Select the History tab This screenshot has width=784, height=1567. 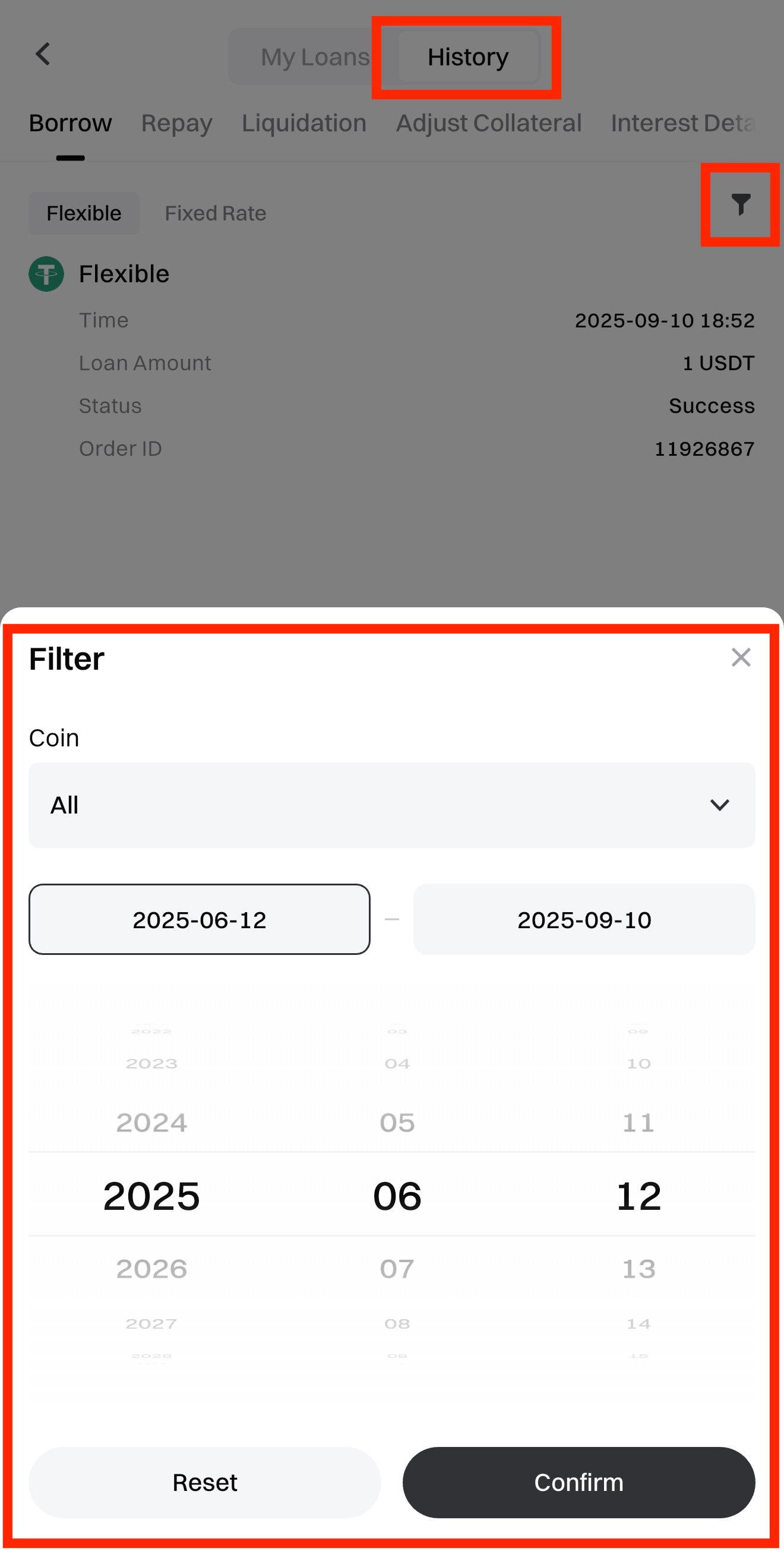pyautogui.click(x=467, y=57)
